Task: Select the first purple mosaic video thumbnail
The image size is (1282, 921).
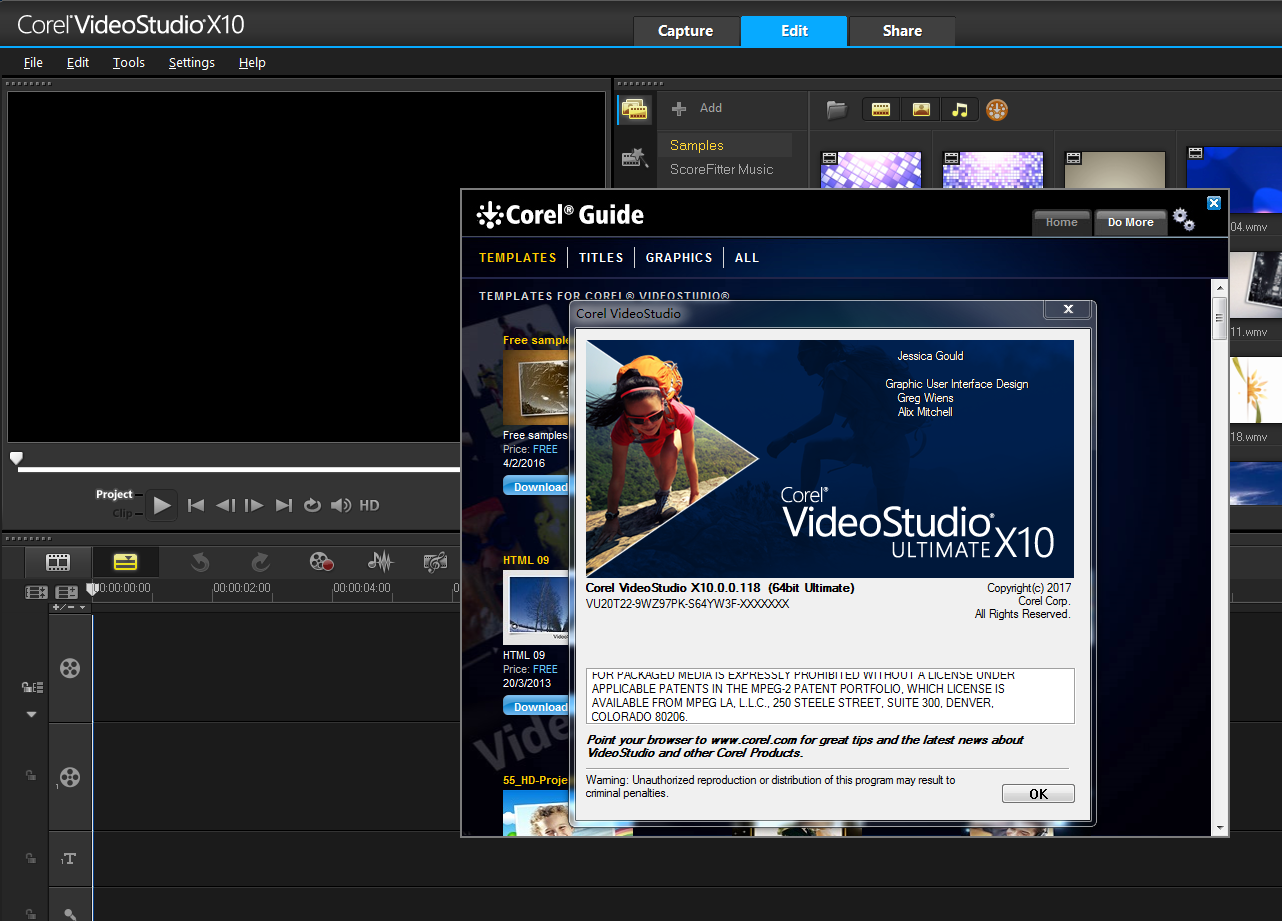Action: point(871,170)
